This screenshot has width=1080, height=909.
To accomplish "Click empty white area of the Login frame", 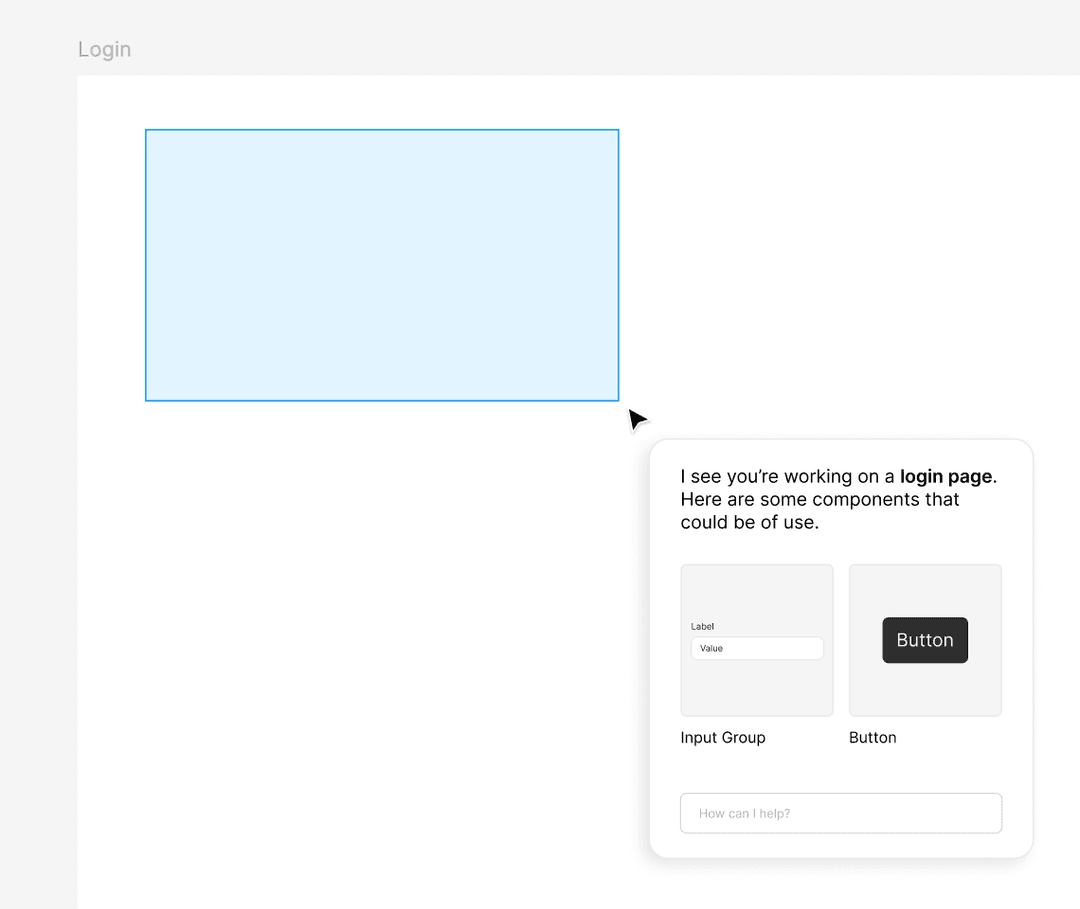I will [x=350, y=650].
